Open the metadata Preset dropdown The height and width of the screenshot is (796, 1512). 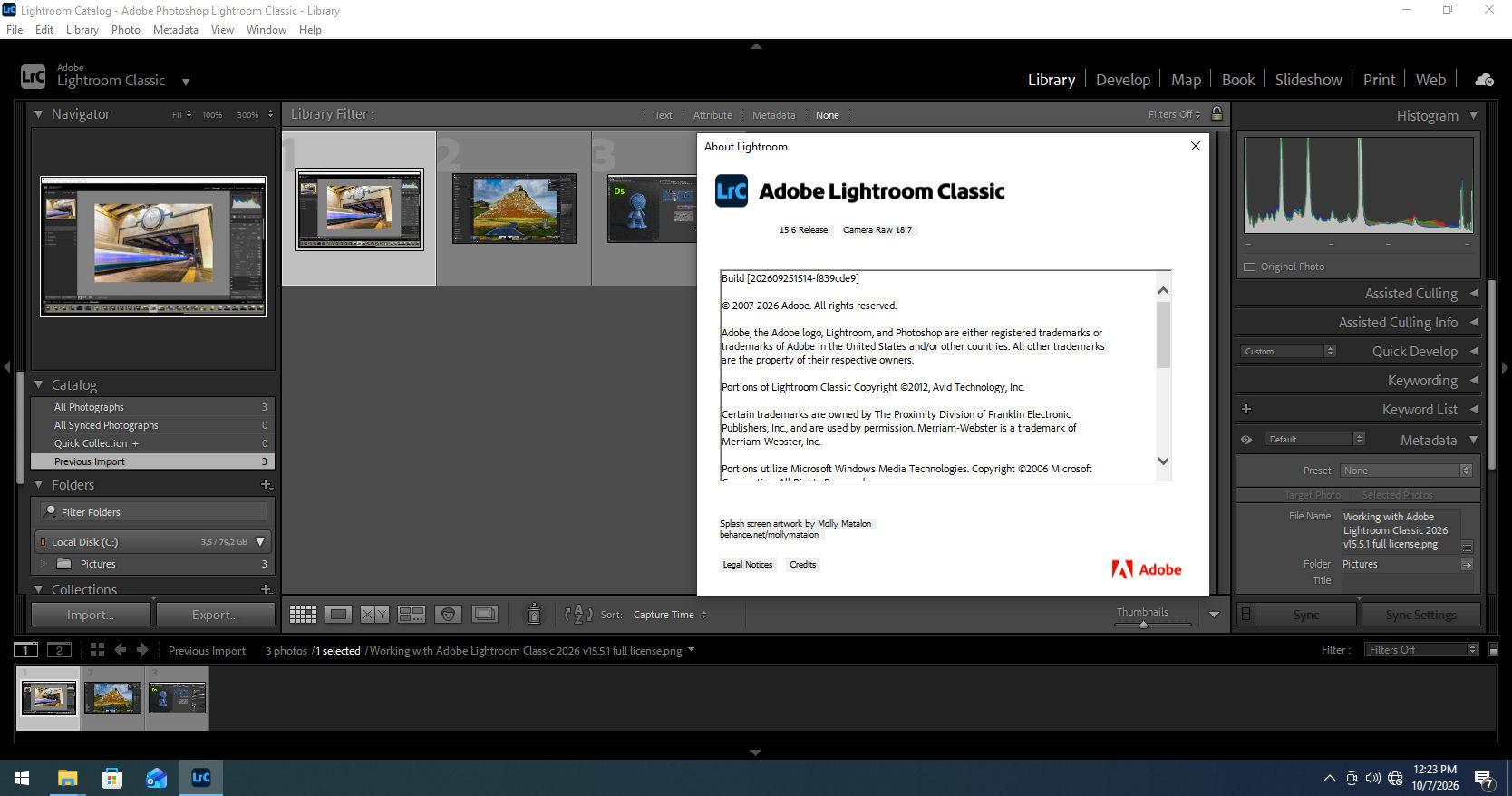coord(1407,471)
